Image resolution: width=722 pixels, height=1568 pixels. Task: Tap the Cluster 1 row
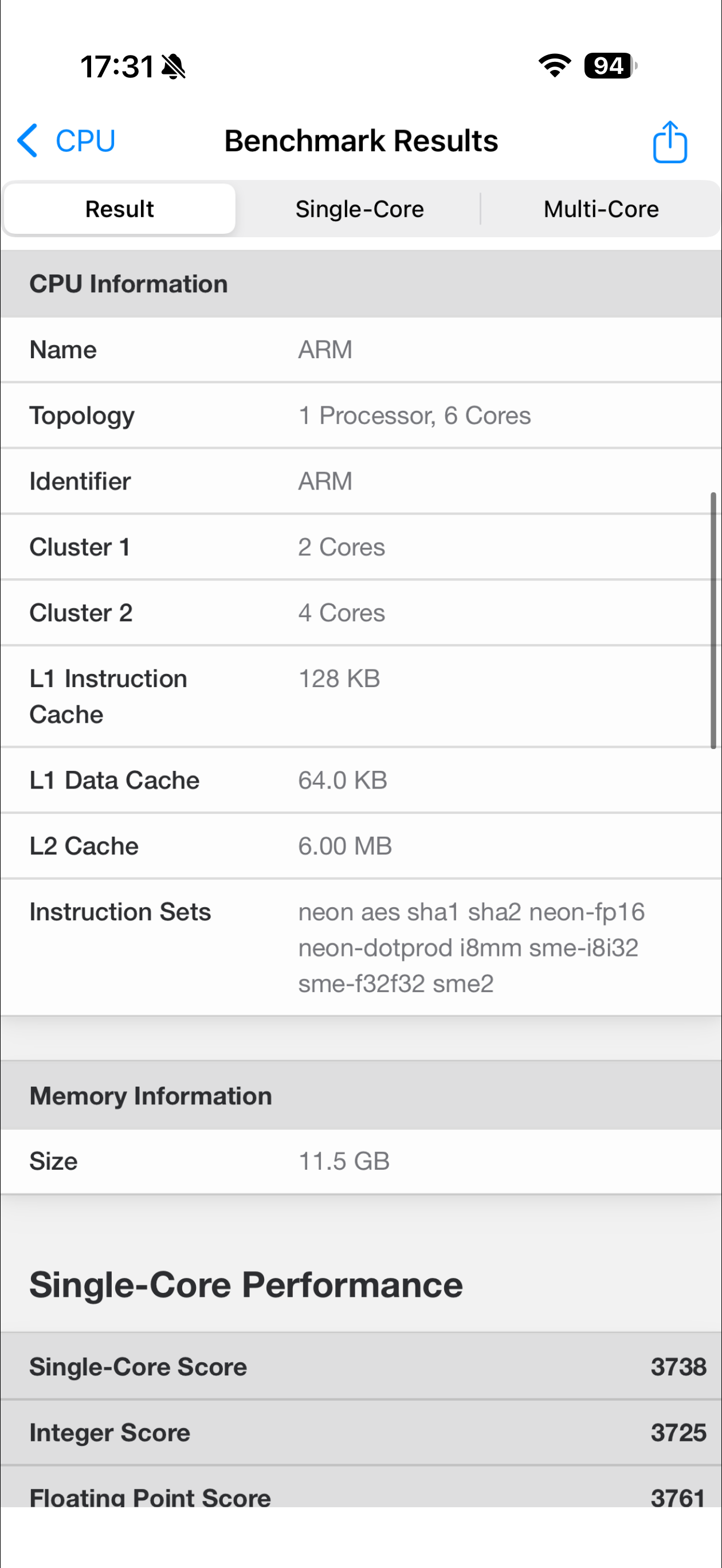point(361,547)
